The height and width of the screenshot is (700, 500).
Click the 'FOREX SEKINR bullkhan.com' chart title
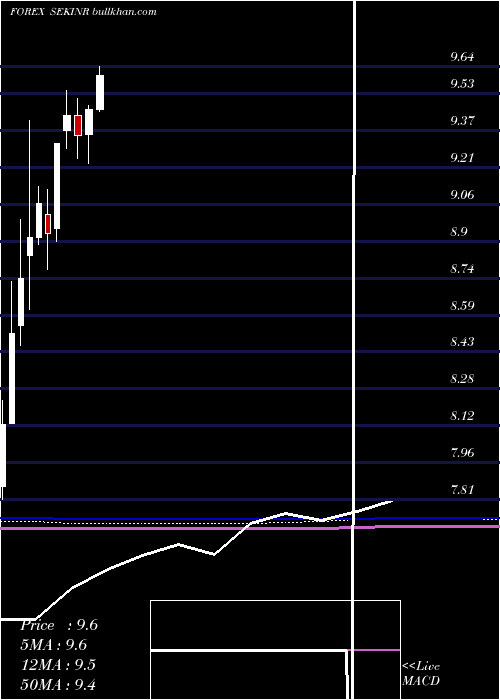[83, 12]
